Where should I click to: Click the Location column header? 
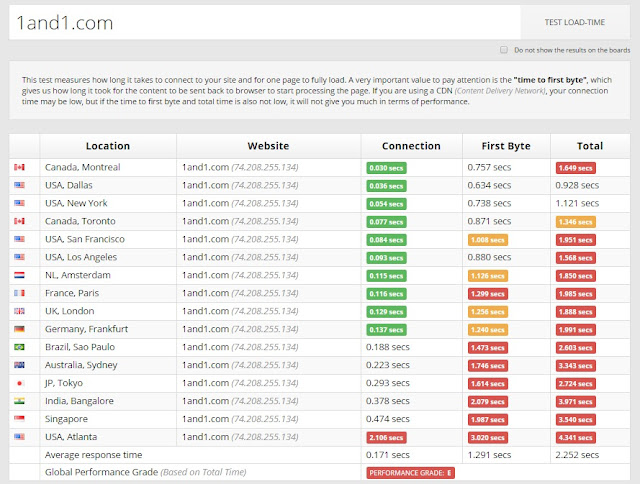coord(108,146)
